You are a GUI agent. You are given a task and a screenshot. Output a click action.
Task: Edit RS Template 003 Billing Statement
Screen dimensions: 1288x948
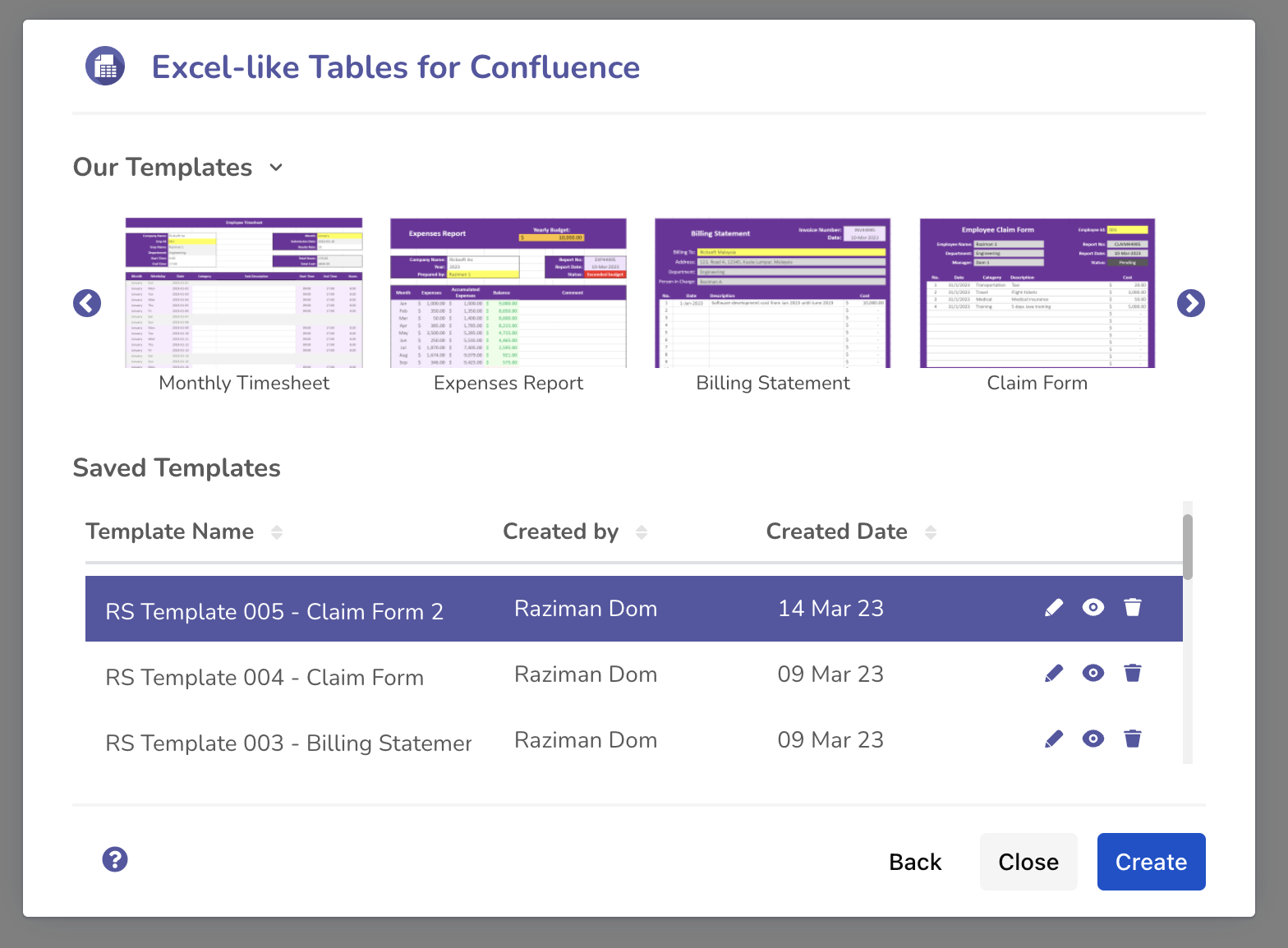click(x=1054, y=739)
